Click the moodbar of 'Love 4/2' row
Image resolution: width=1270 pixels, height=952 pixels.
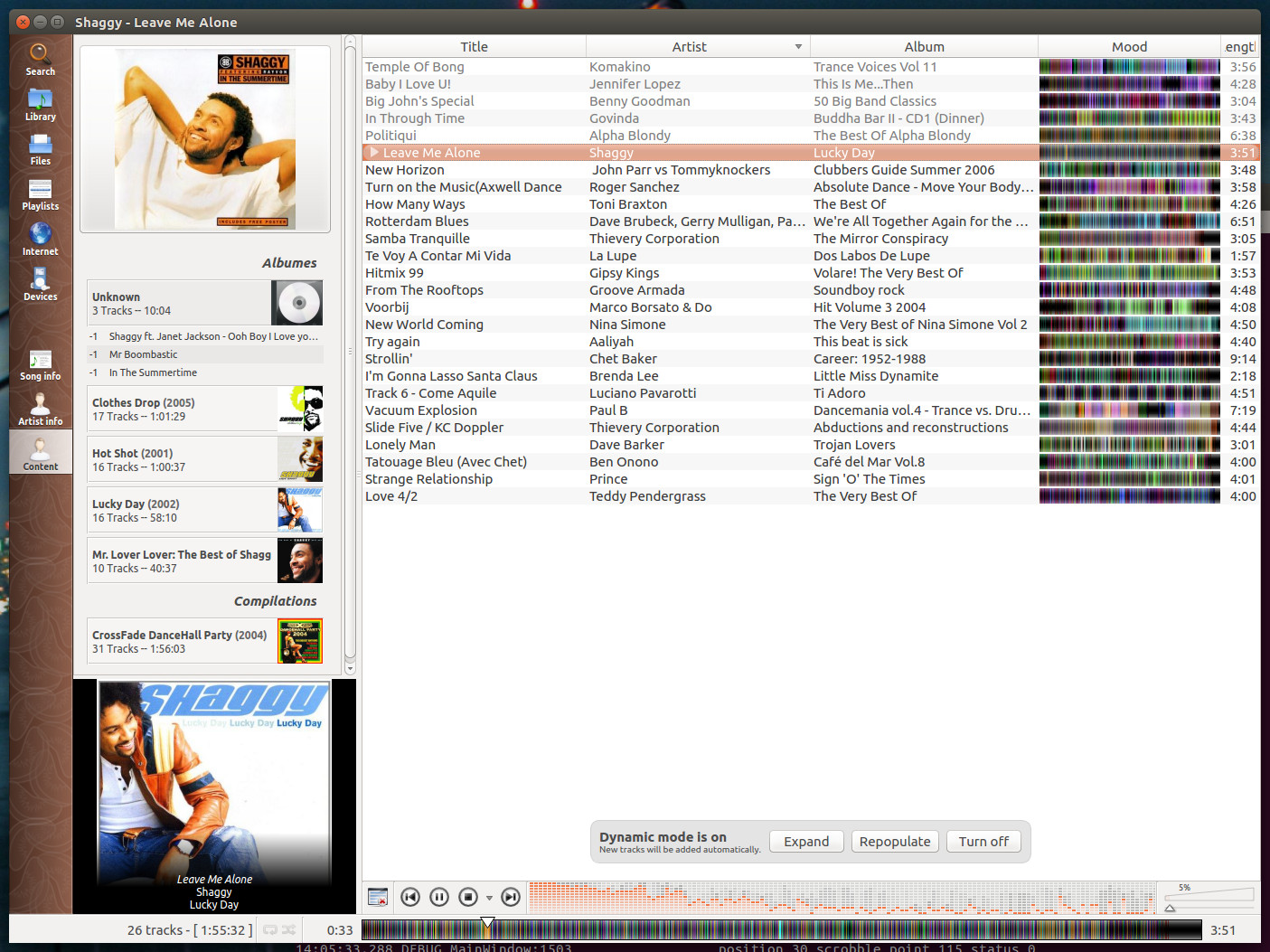pyautogui.click(x=1129, y=496)
